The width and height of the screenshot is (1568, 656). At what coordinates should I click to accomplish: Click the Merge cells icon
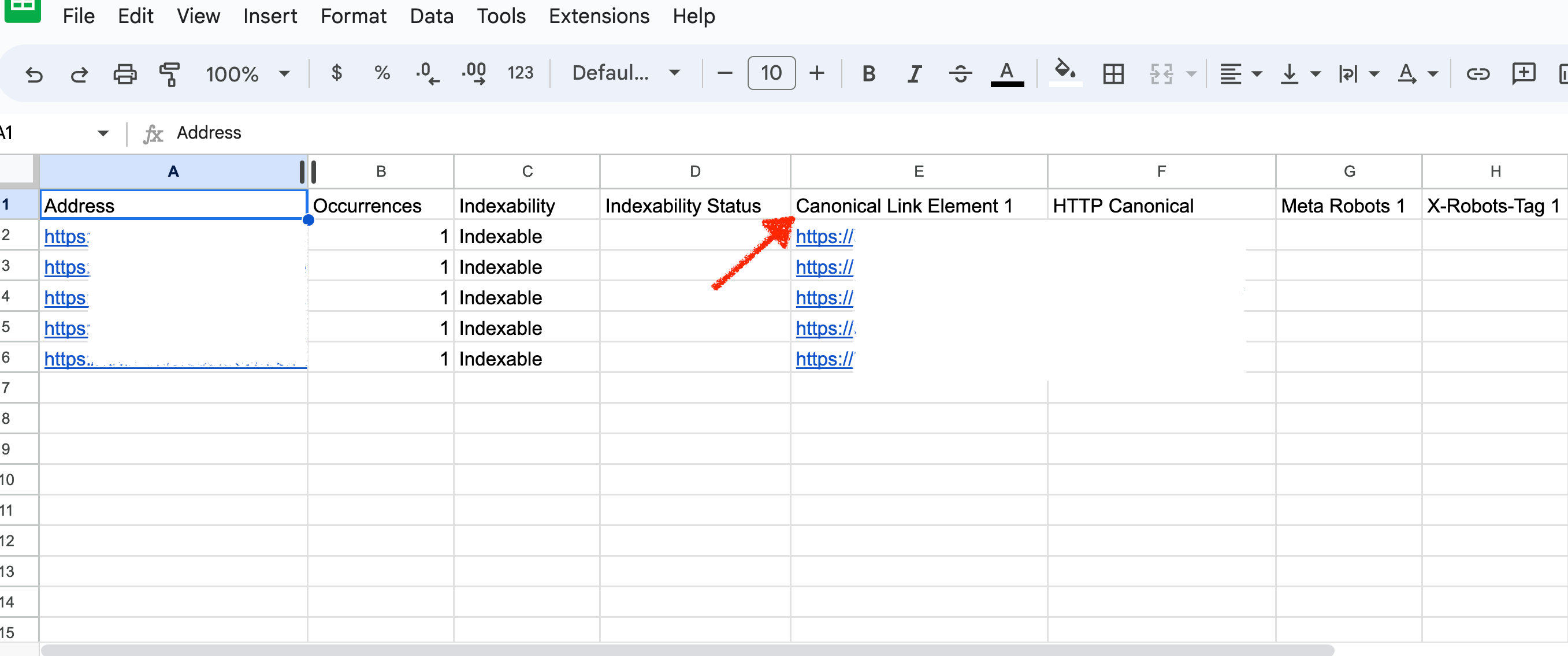[1161, 74]
